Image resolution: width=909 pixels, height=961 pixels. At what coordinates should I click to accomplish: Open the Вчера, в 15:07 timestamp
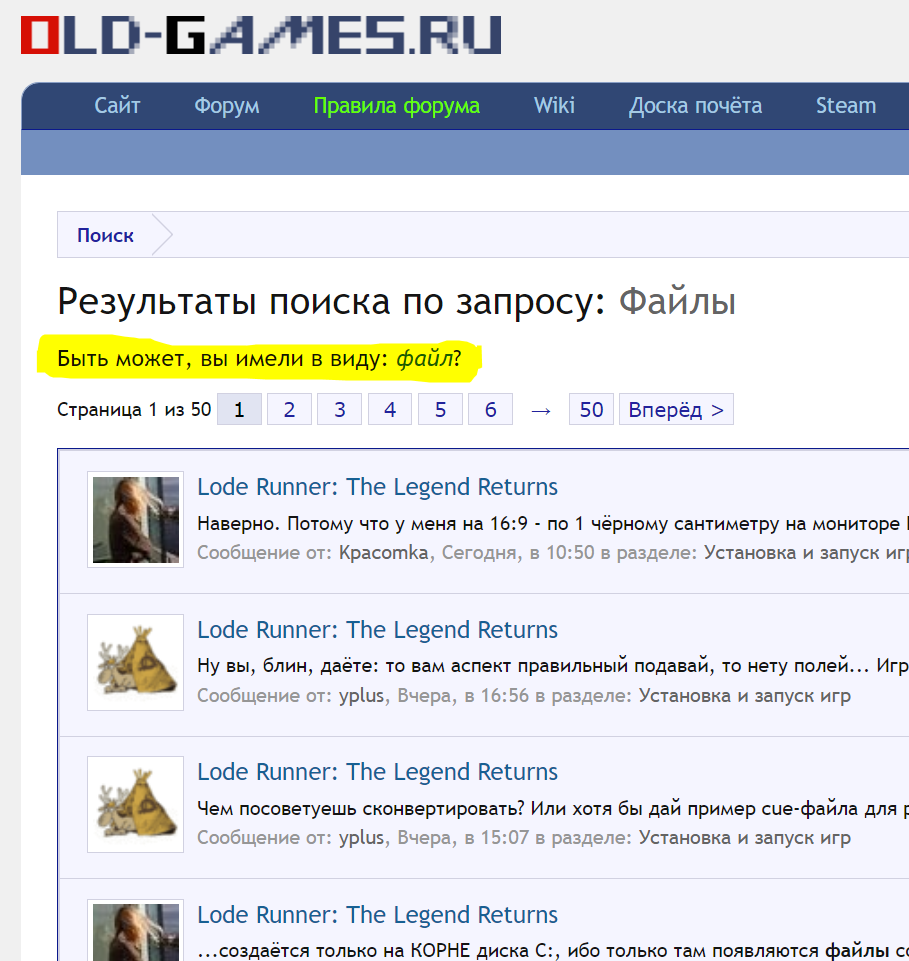463,837
